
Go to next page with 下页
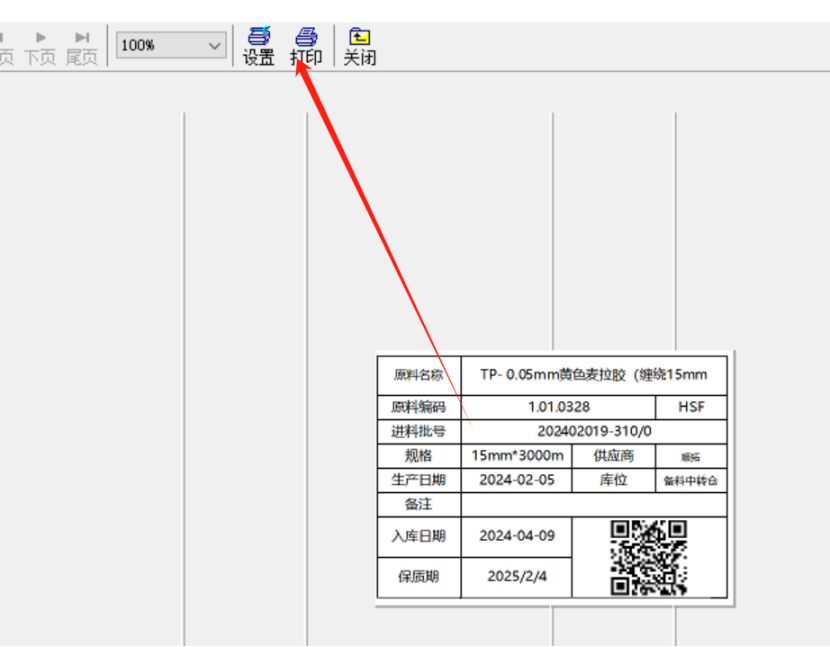(40, 48)
